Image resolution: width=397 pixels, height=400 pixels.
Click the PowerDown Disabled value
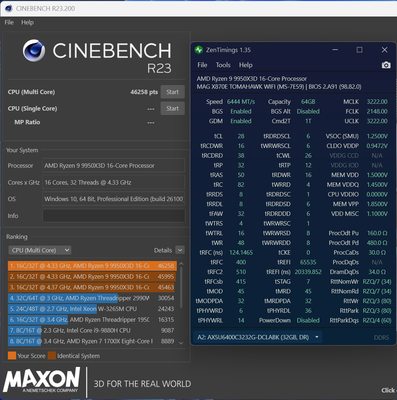(308, 320)
